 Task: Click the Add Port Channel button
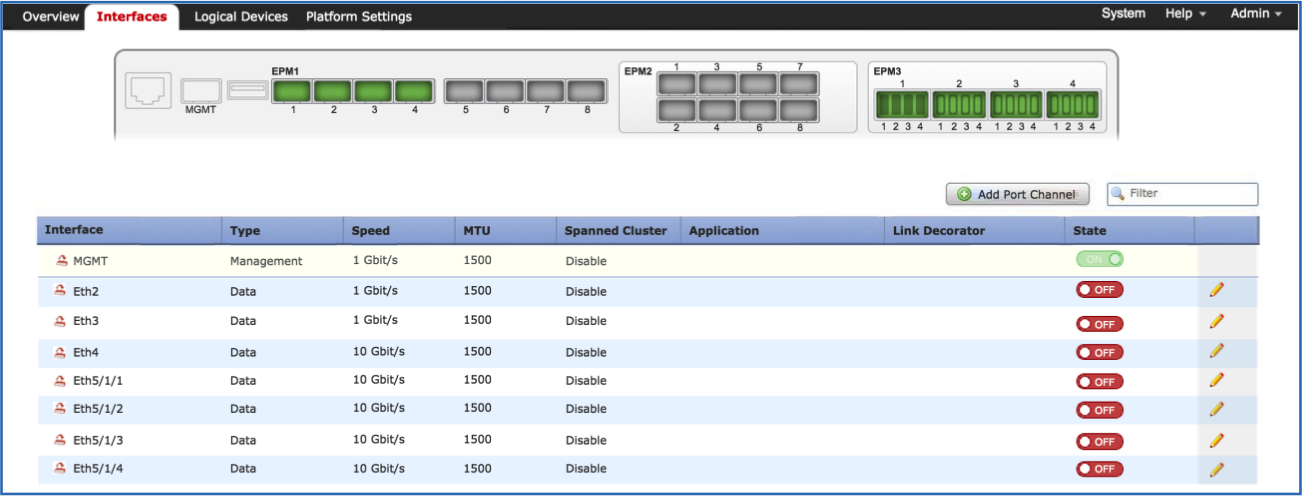click(1017, 194)
